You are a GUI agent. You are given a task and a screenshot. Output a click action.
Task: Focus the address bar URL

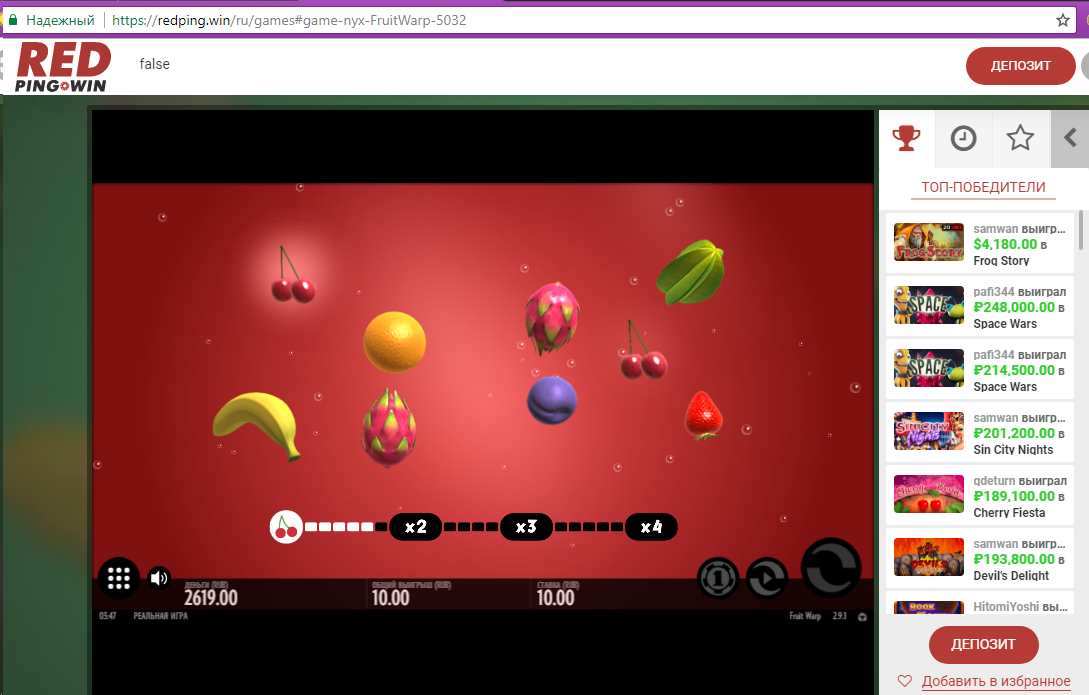(x=289, y=20)
